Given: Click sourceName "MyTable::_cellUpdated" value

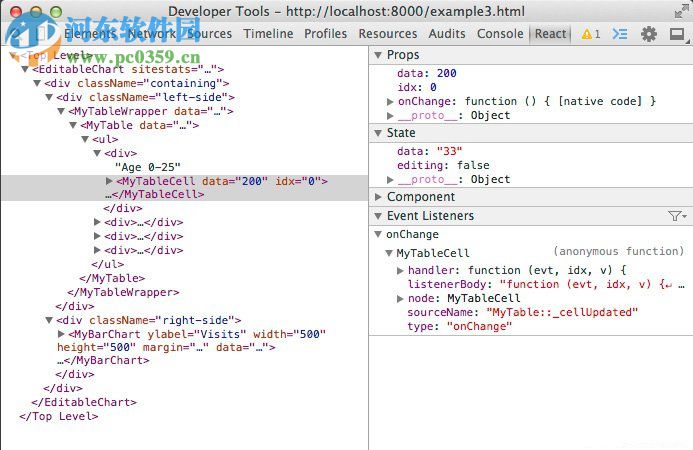Looking at the screenshot, I should (562, 313).
